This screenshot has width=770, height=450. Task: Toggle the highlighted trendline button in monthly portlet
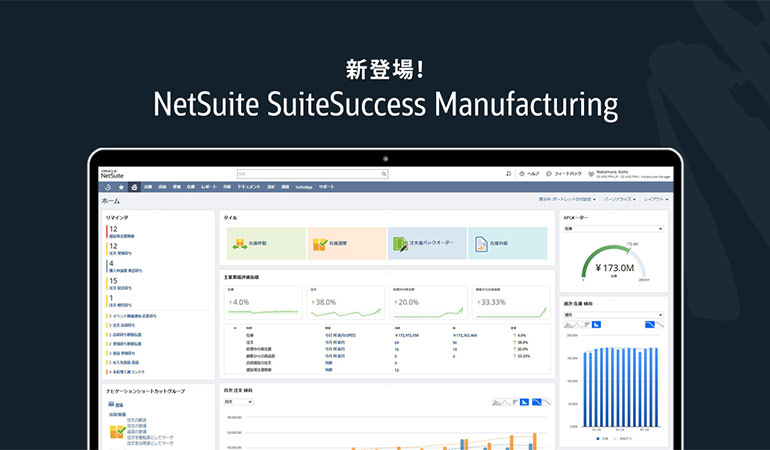(x=537, y=402)
